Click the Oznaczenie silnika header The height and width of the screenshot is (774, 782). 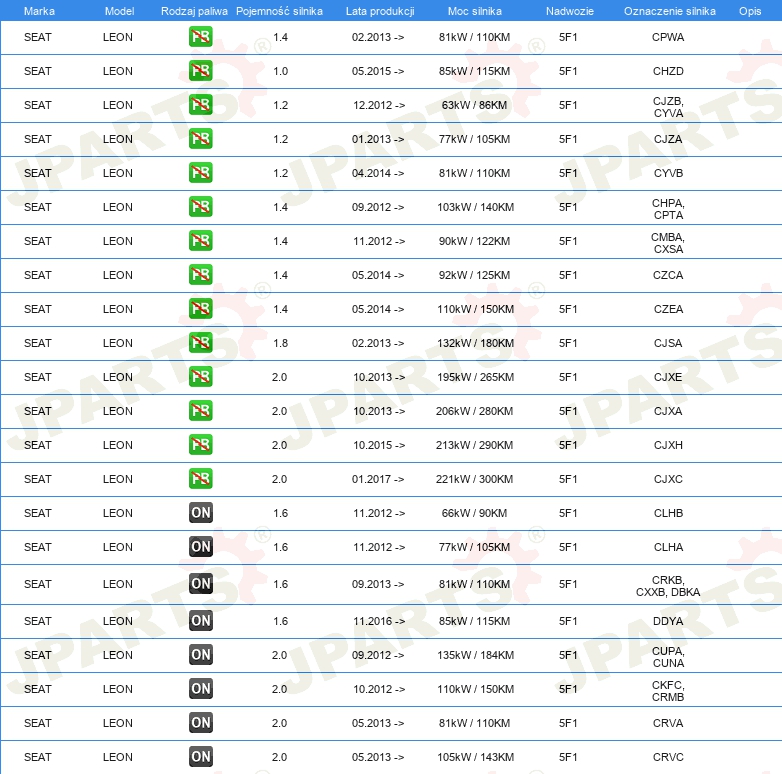click(x=669, y=11)
